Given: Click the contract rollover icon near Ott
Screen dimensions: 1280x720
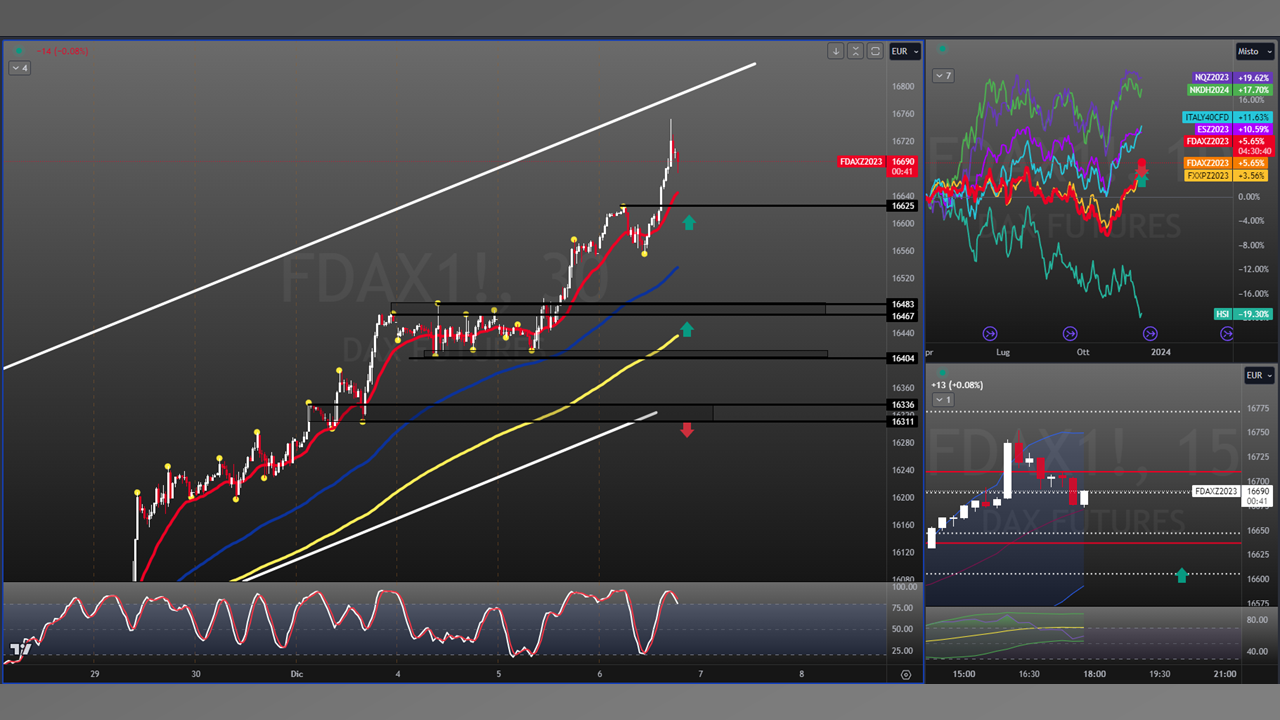Looking at the screenshot, I should tap(1070, 333).
